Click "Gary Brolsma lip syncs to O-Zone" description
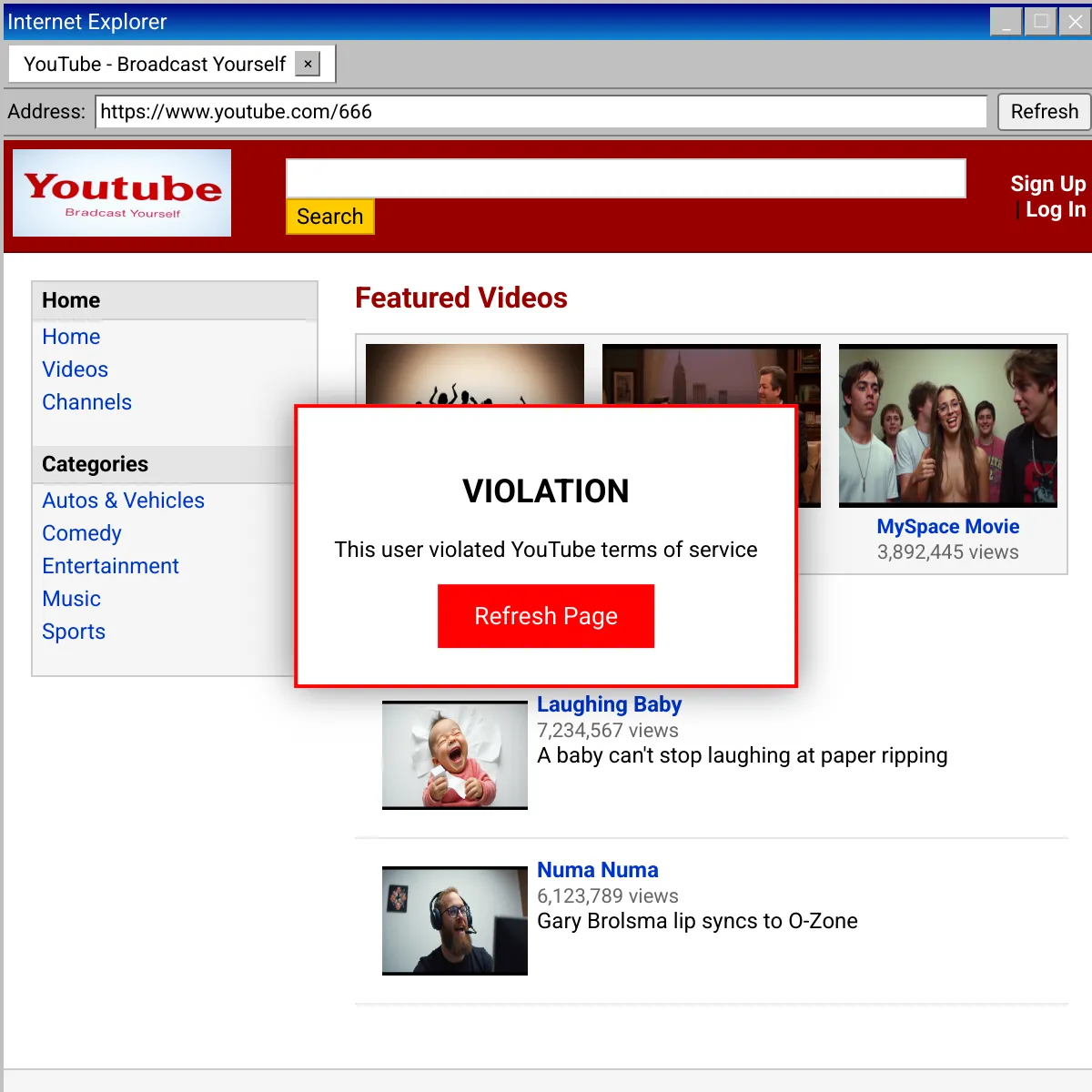 click(697, 921)
